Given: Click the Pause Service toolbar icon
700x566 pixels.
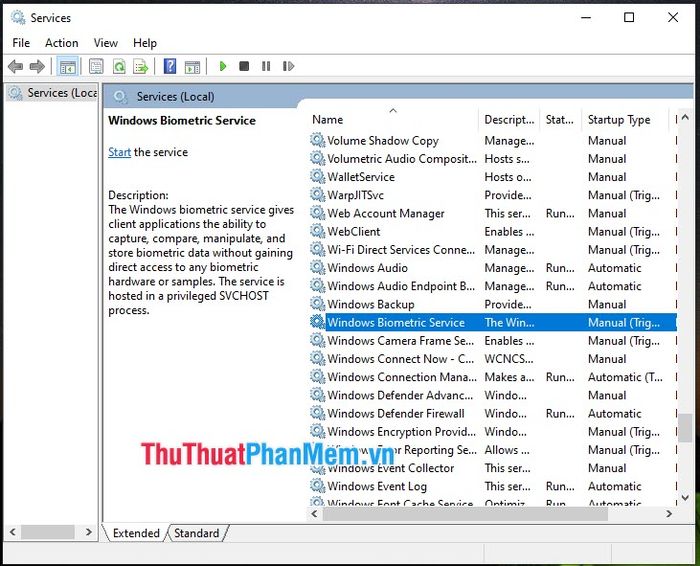Looking at the screenshot, I should (x=266, y=67).
